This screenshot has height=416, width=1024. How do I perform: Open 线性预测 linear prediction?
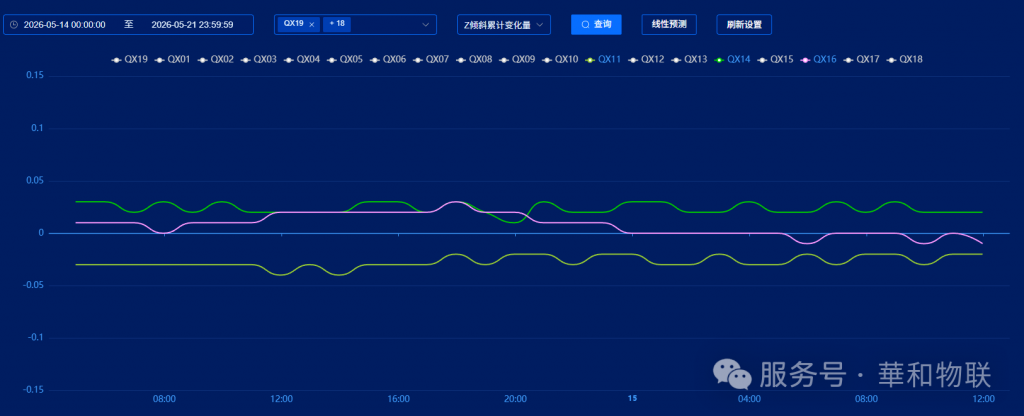[669, 24]
